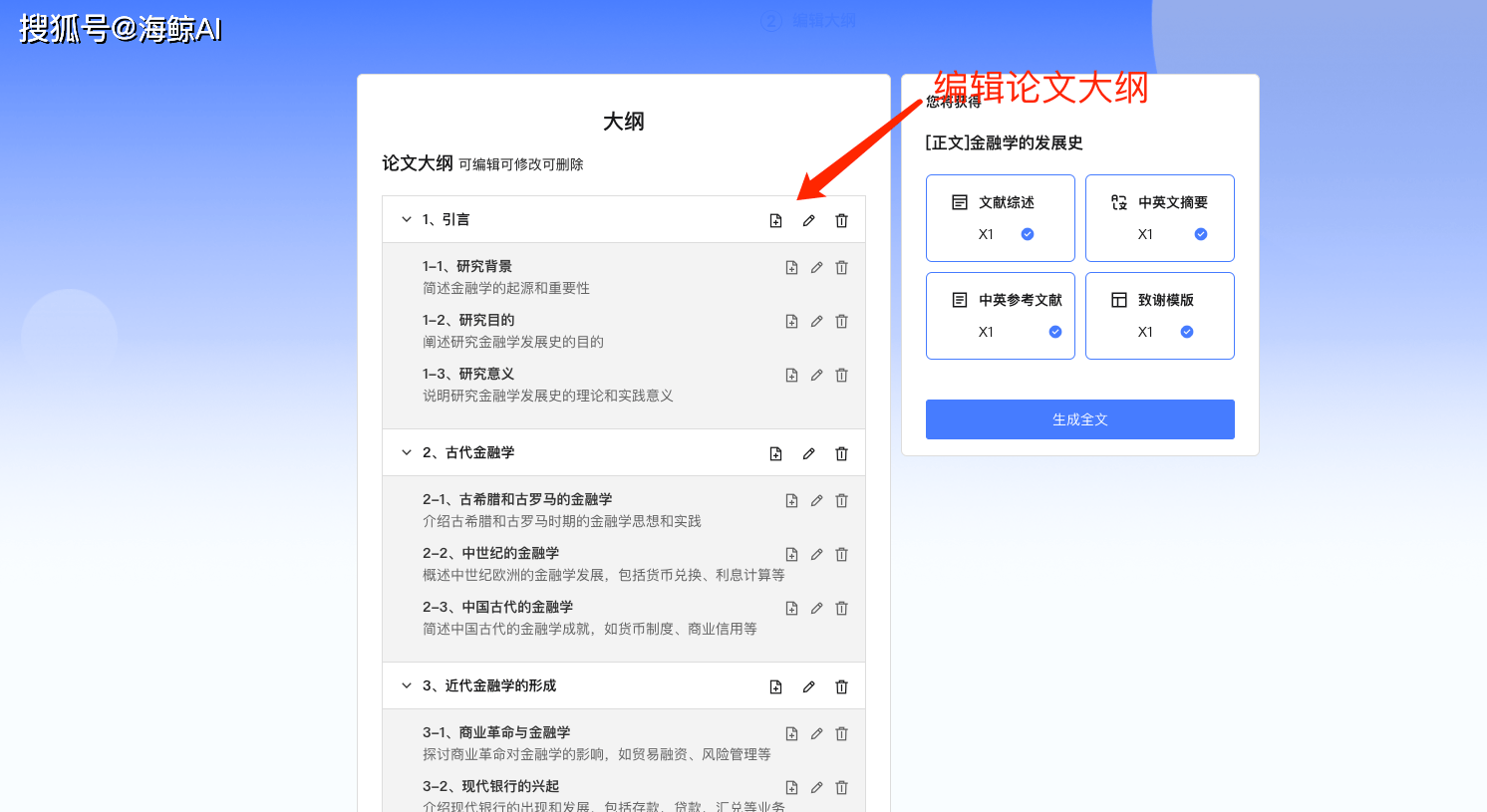The image size is (1487, 812).
Task: Click the edit pencil icon for 1、引言
Action: [x=808, y=220]
